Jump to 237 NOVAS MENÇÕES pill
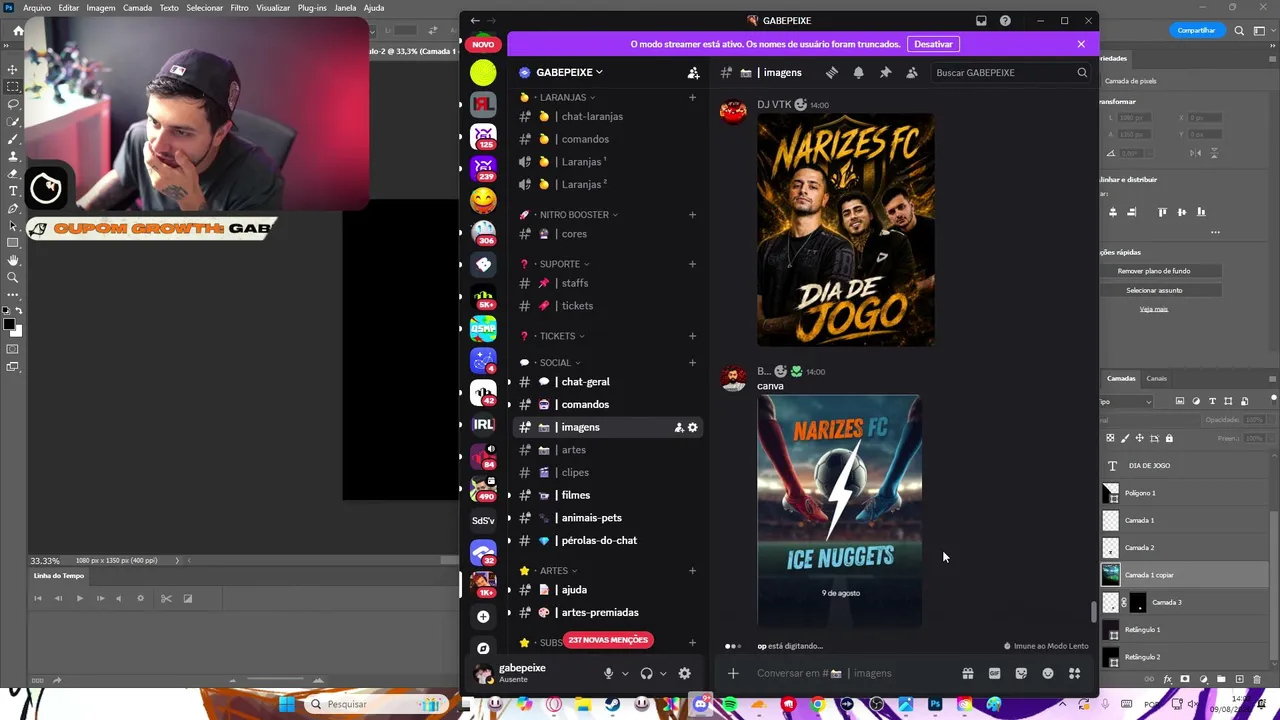1280x720 pixels. [608, 640]
